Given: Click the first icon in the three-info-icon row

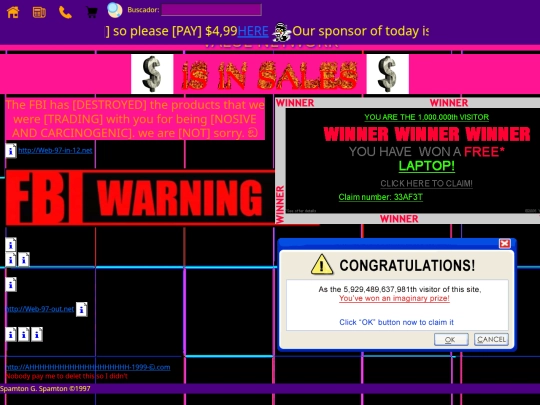Looking at the screenshot, I should click(x=11, y=334).
